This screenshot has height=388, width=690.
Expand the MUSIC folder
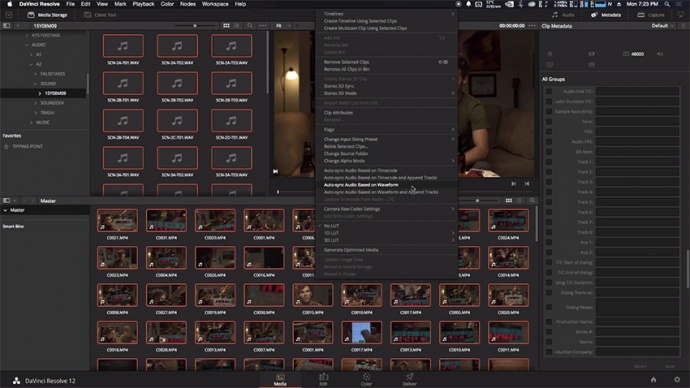click(31, 122)
